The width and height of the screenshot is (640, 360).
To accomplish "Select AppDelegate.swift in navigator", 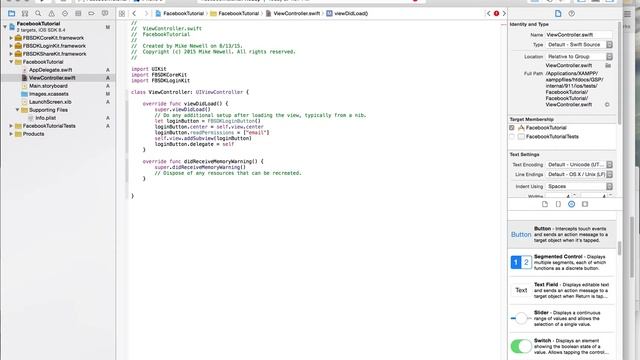I will pos(50,70).
